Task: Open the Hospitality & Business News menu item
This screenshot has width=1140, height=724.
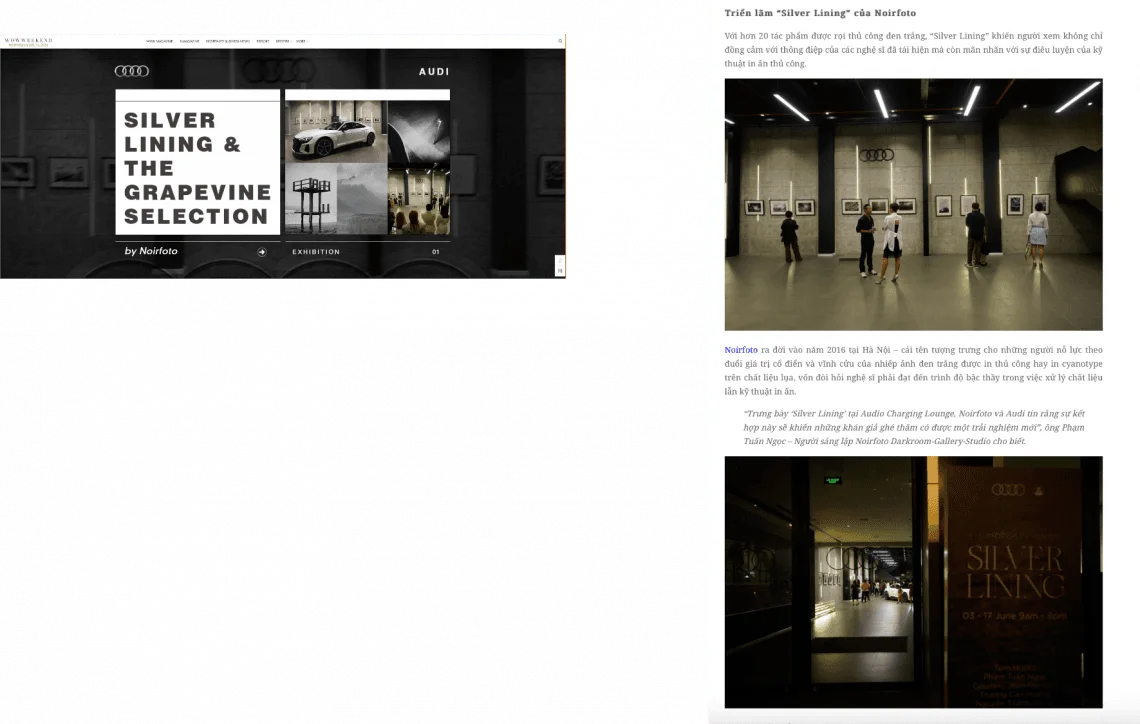Action: 228,41
